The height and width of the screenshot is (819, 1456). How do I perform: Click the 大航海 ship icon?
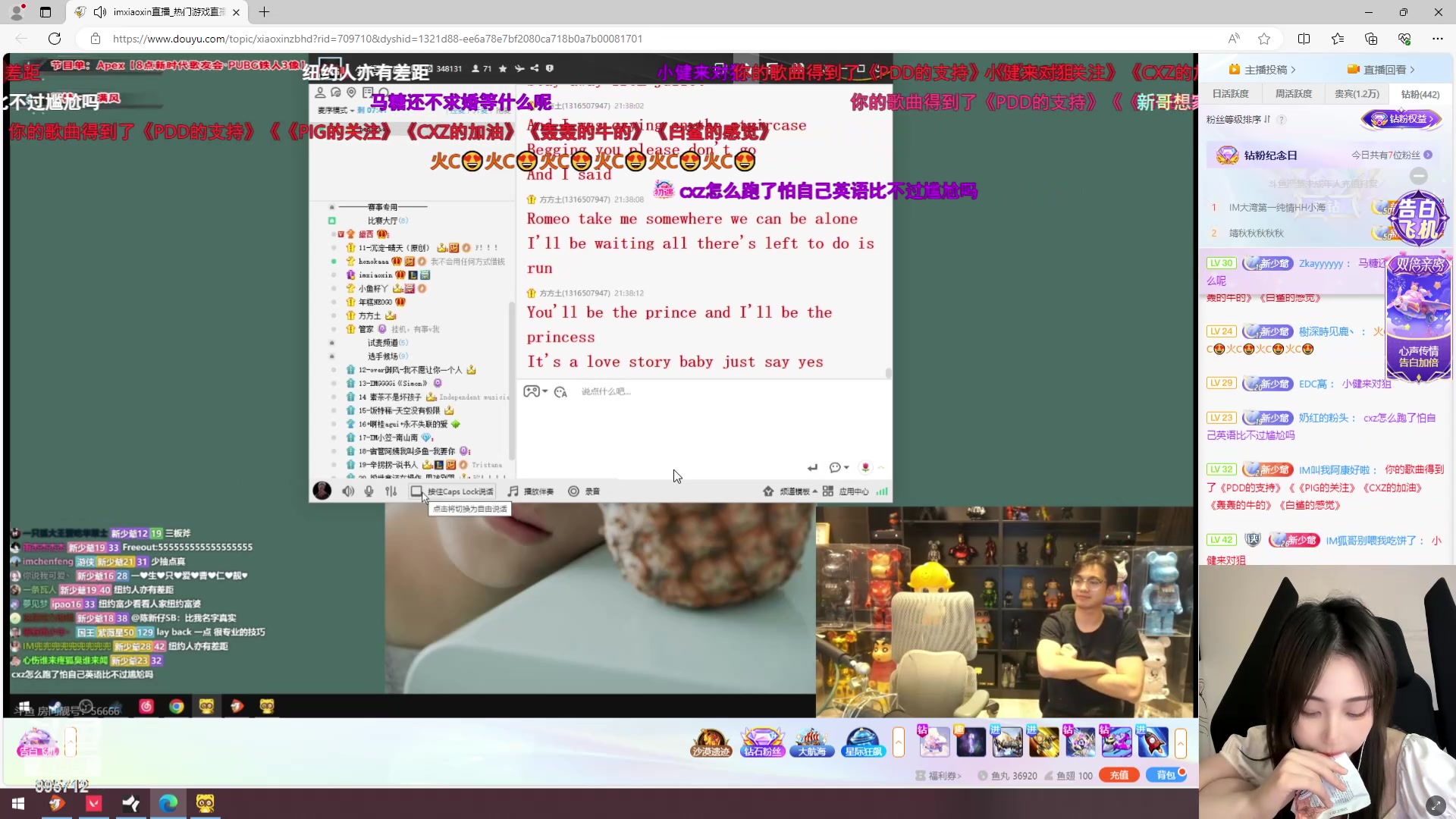tap(811, 742)
